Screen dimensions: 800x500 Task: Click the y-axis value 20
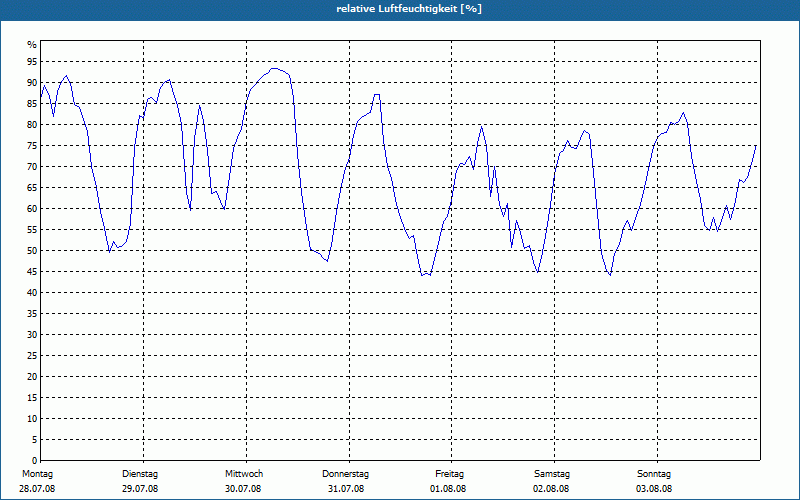point(32,377)
